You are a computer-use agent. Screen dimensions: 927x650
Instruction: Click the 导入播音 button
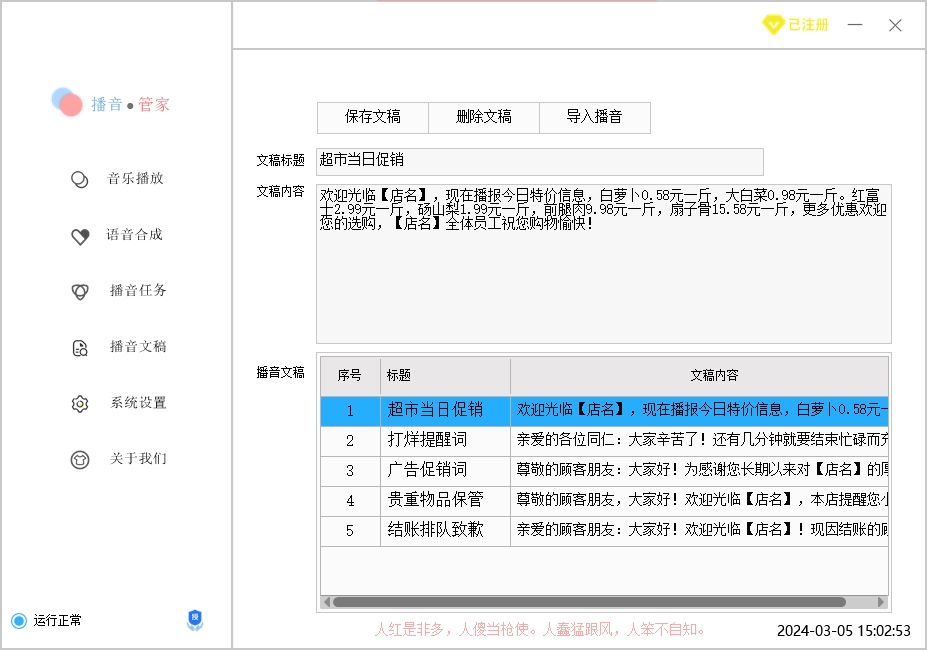(x=595, y=117)
